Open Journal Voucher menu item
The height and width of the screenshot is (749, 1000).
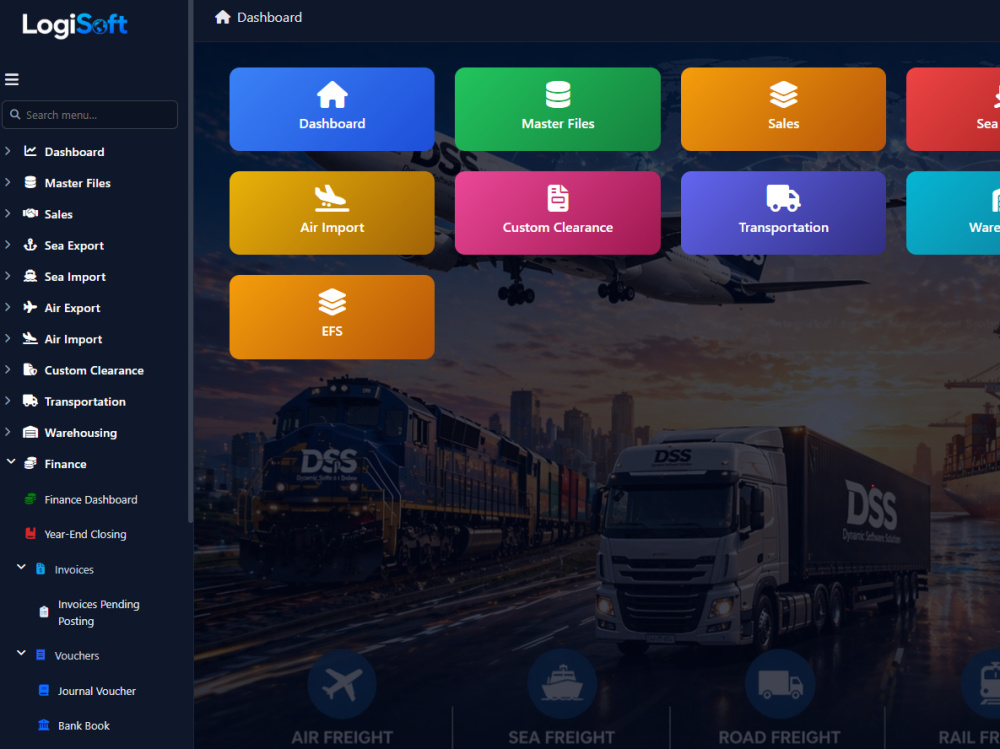coord(97,691)
